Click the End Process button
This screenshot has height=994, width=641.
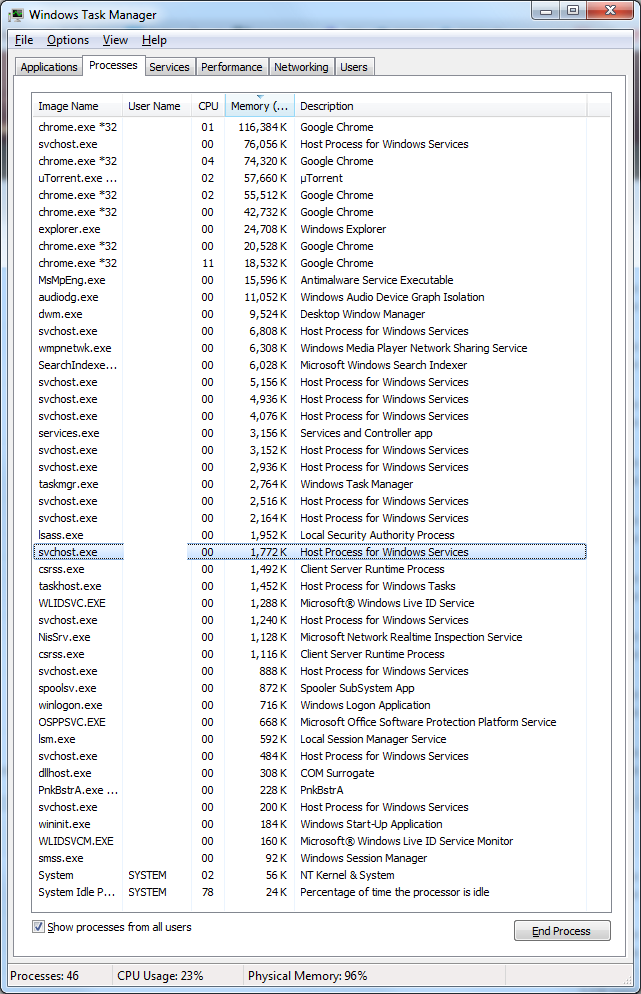(x=562, y=931)
